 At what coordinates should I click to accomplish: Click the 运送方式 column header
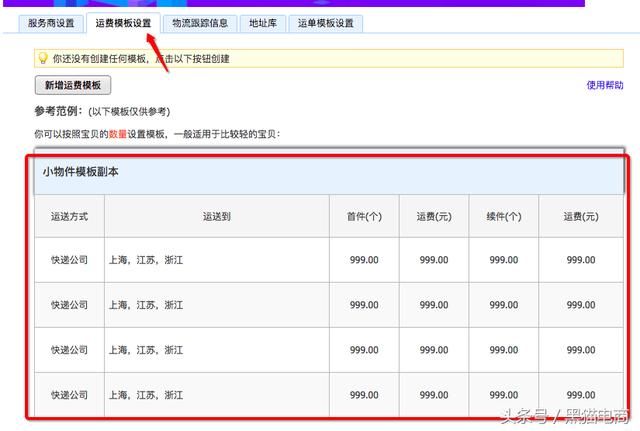(69, 216)
